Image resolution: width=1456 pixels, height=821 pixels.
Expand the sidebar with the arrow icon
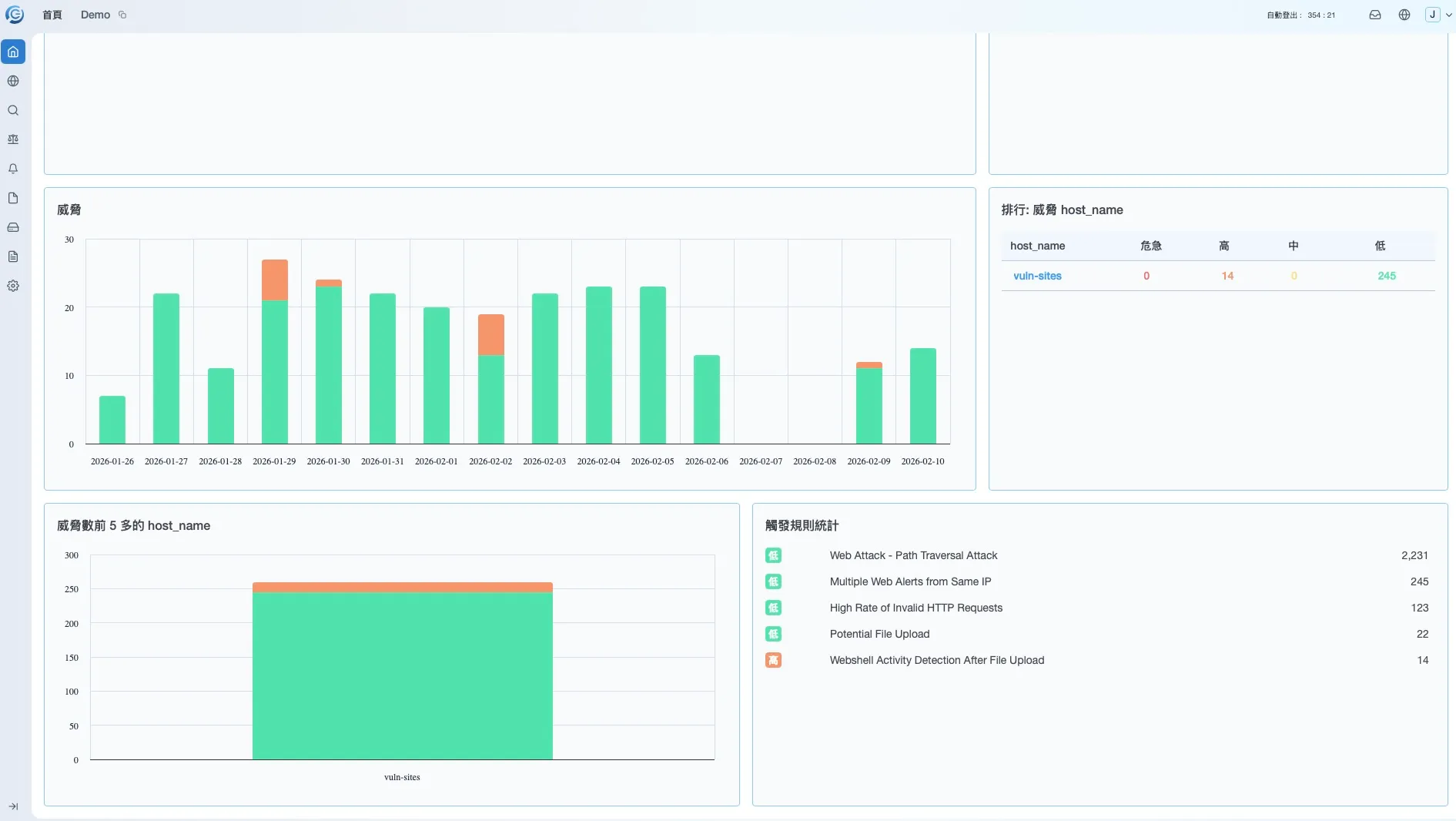13,806
